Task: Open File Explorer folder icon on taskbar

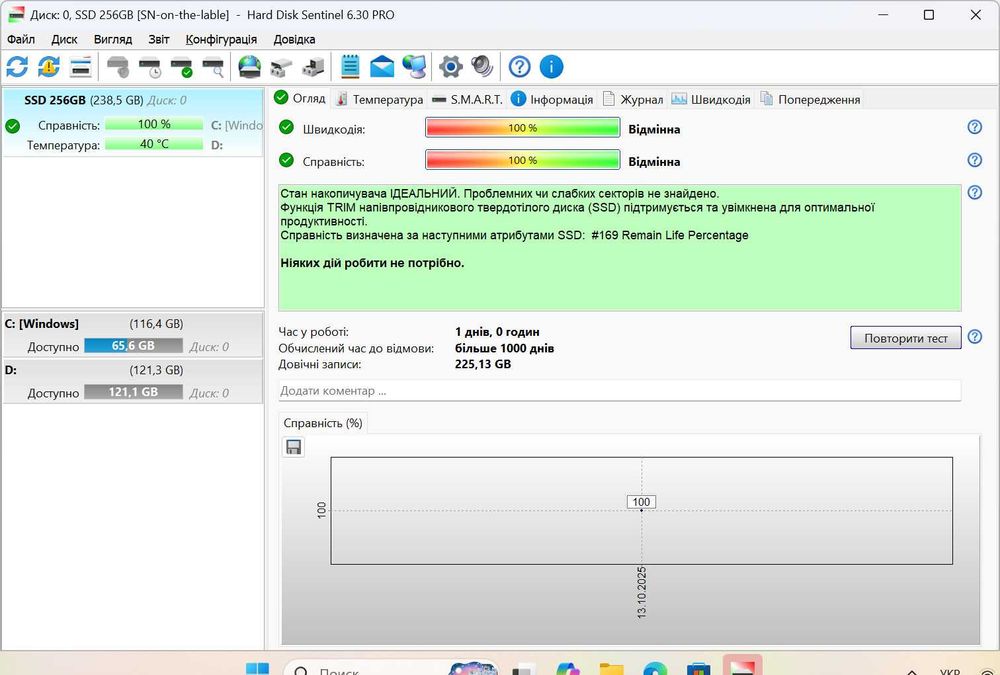Action: tap(612, 669)
